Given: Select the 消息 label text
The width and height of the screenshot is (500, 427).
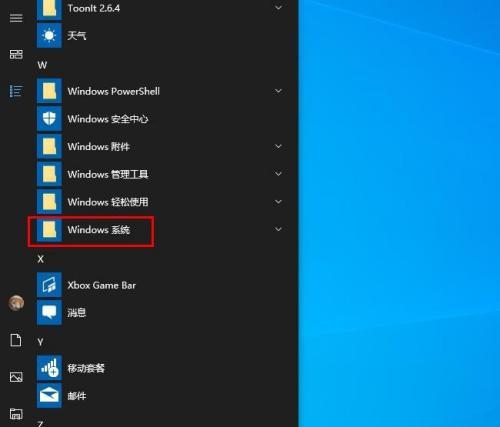Looking at the screenshot, I should pos(77,313).
